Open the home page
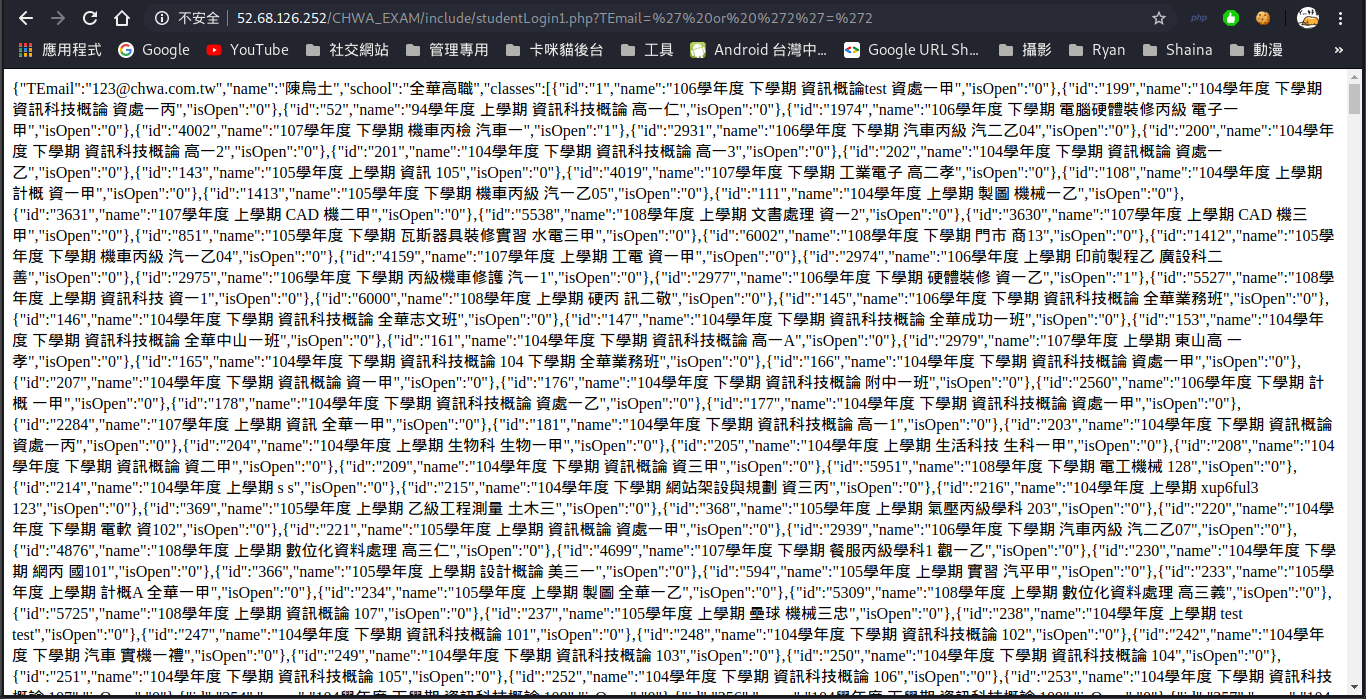This screenshot has height=699, width=1366. click(x=122, y=18)
